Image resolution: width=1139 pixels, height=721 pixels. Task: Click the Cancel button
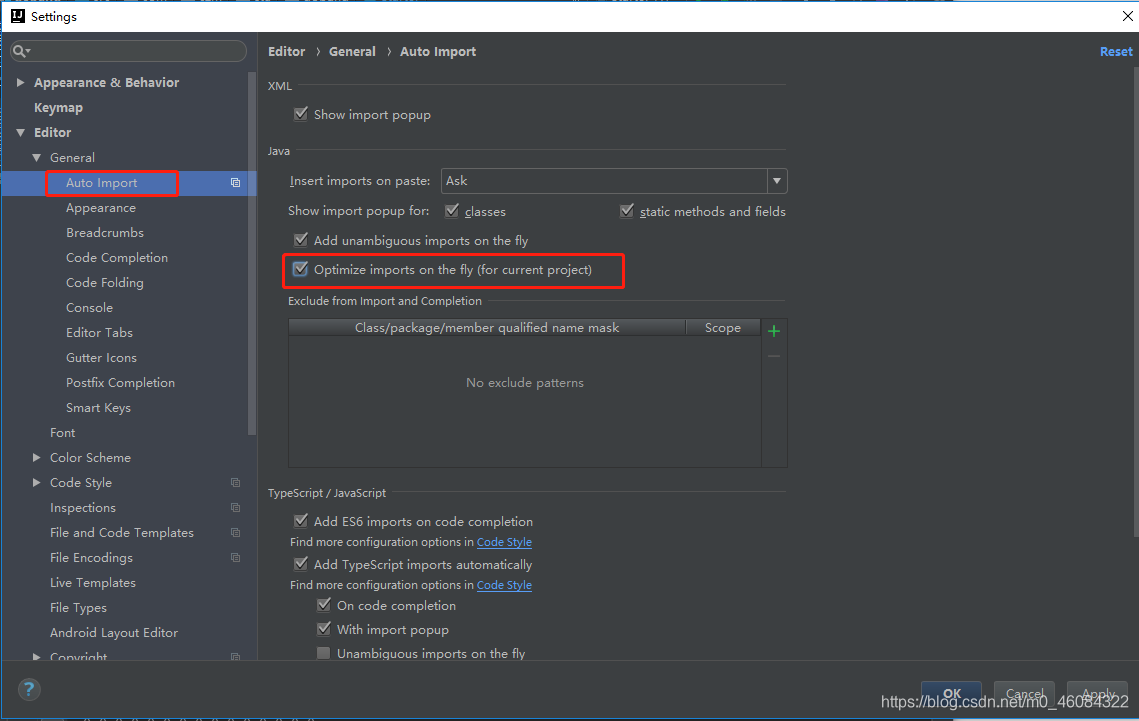coord(1024,693)
